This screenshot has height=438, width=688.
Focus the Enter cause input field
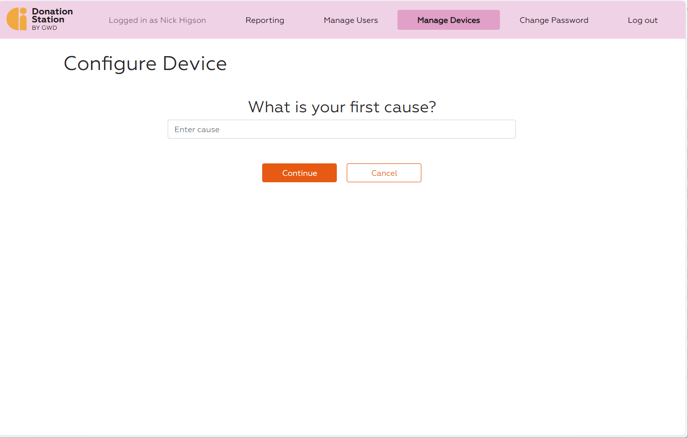pos(341,129)
